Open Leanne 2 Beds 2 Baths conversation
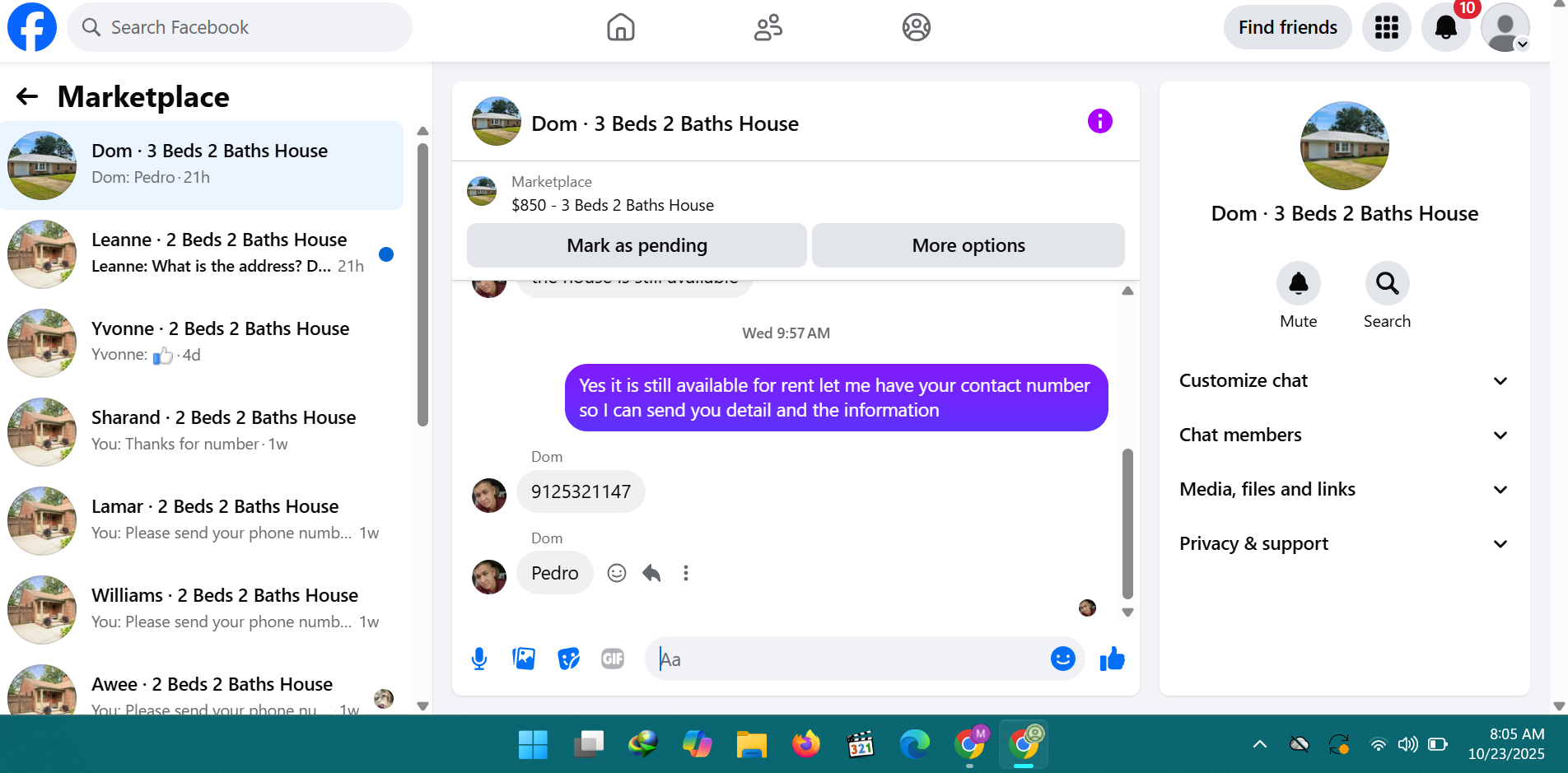The height and width of the screenshot is (773, 1568). (x=202, y=254)
